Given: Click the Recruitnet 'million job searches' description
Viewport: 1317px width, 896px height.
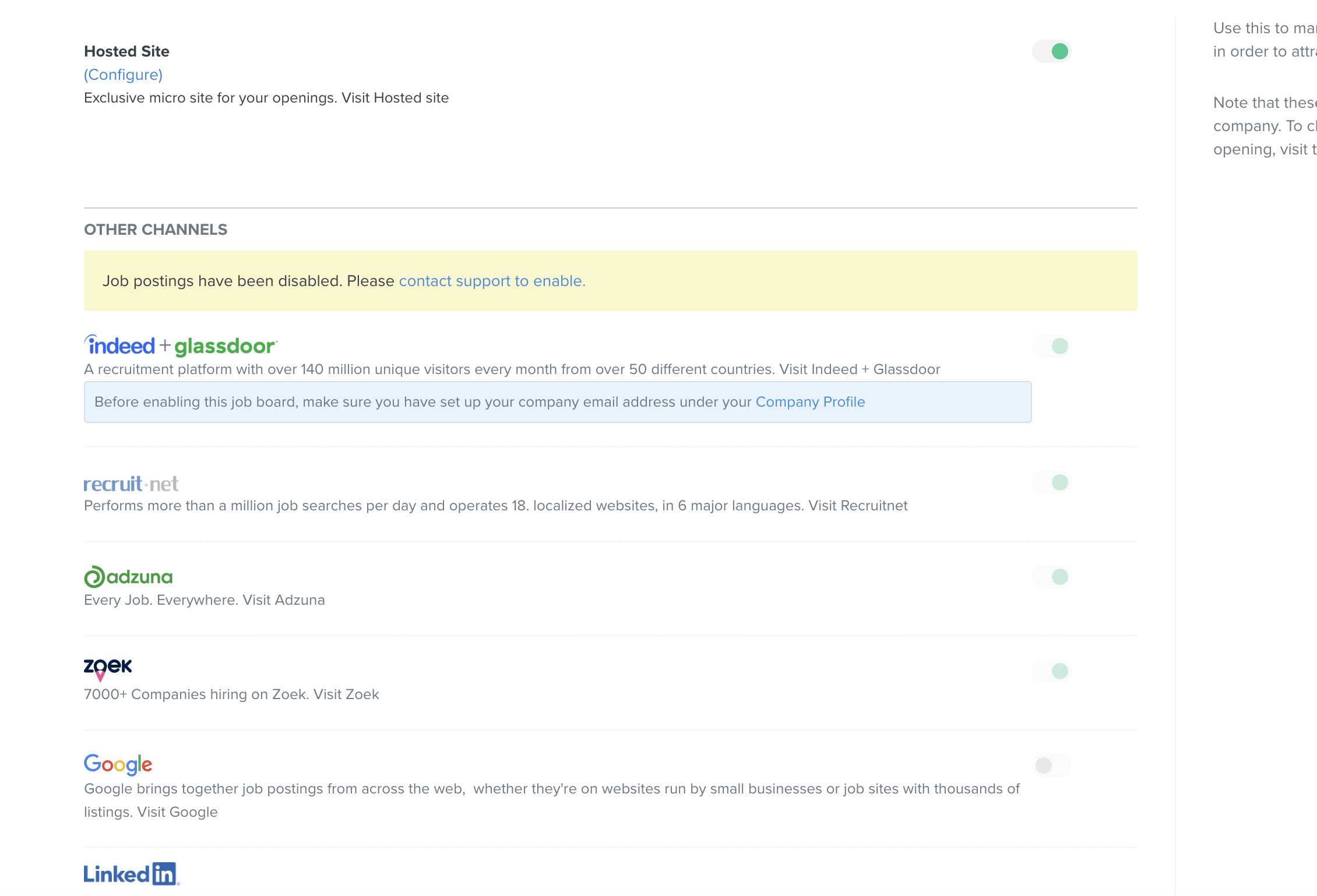Looking at the screenshot, I should (x=496, y=506).
